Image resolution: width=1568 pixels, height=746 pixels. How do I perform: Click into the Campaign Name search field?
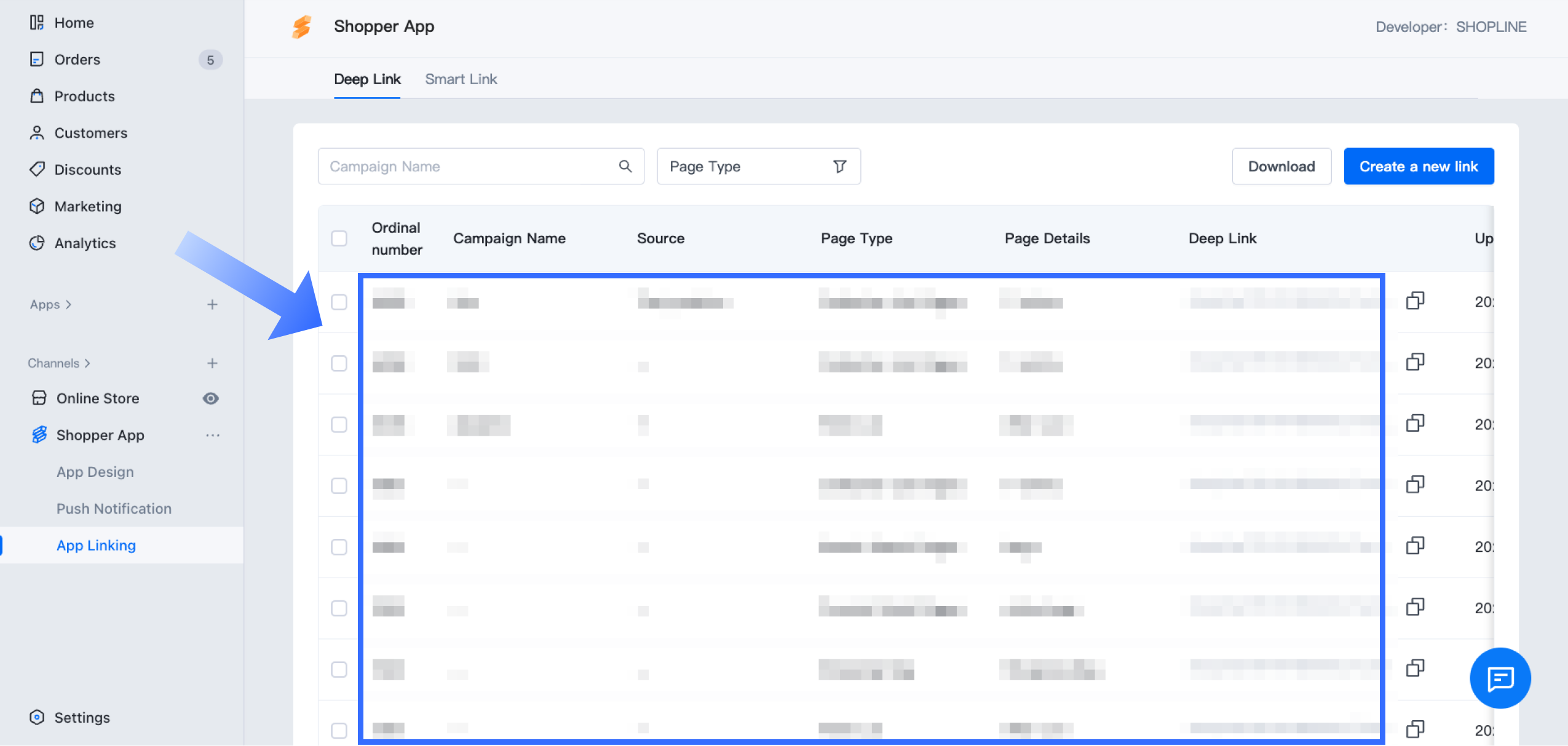tap(467, 166)
